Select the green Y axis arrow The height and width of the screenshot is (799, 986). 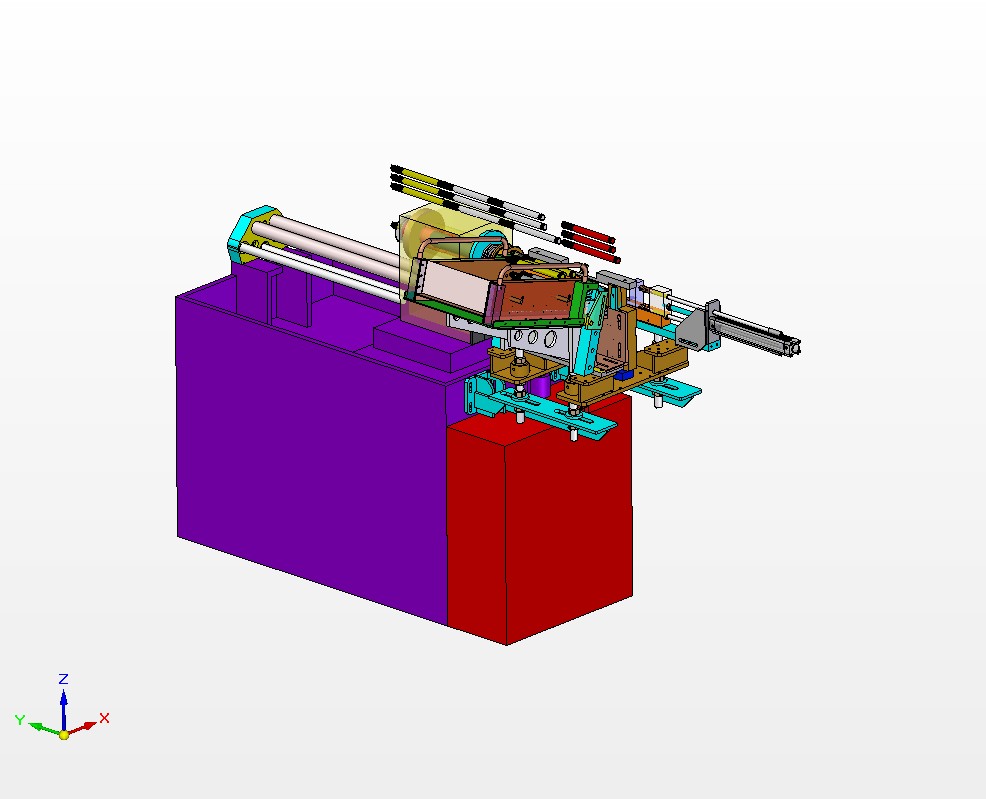click(x=44, y=729)
